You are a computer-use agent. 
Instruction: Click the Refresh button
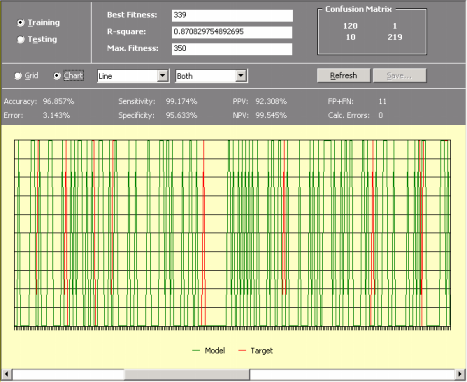[343, 75]
